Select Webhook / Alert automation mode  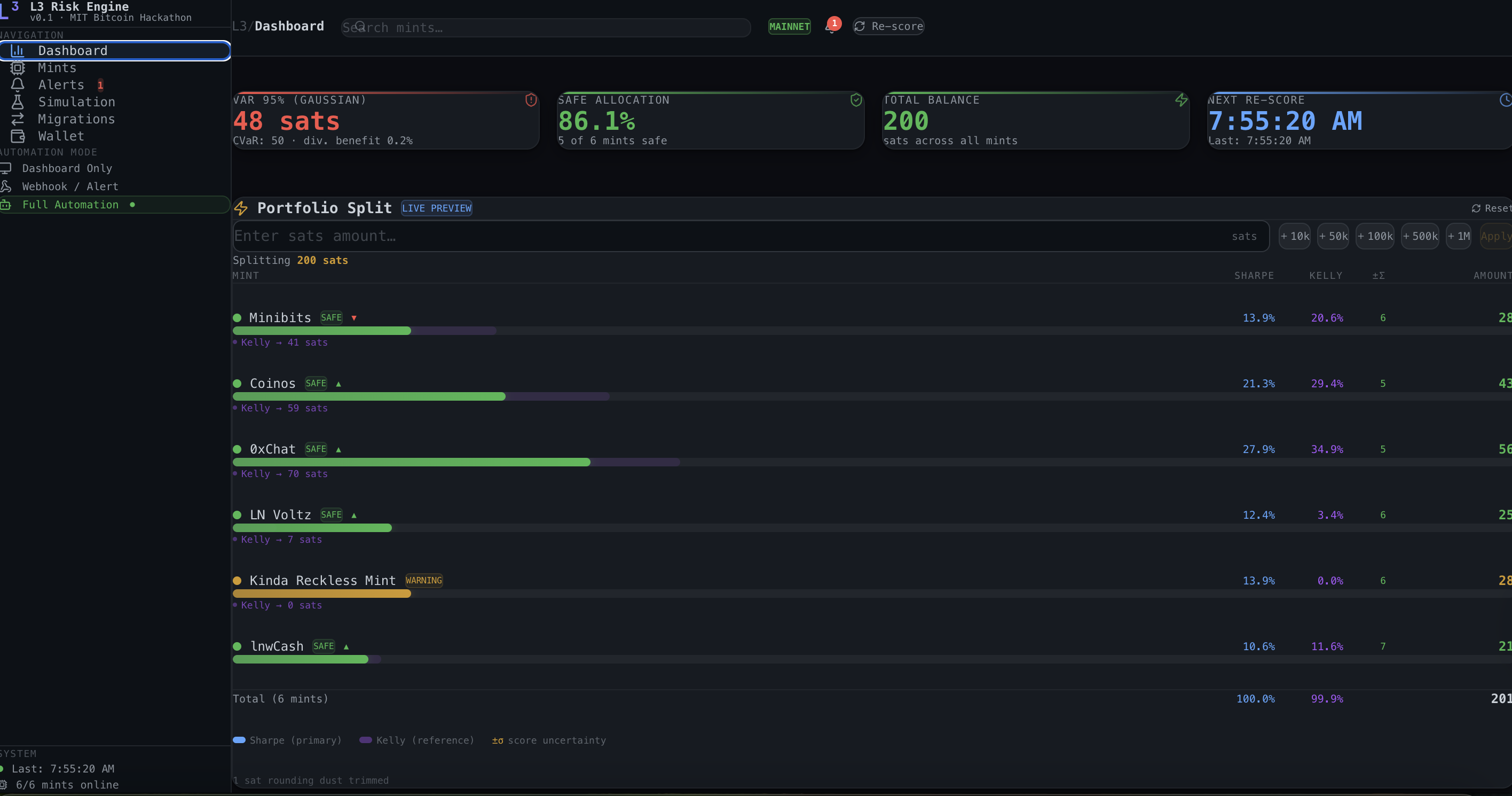(x=70, y=186)
